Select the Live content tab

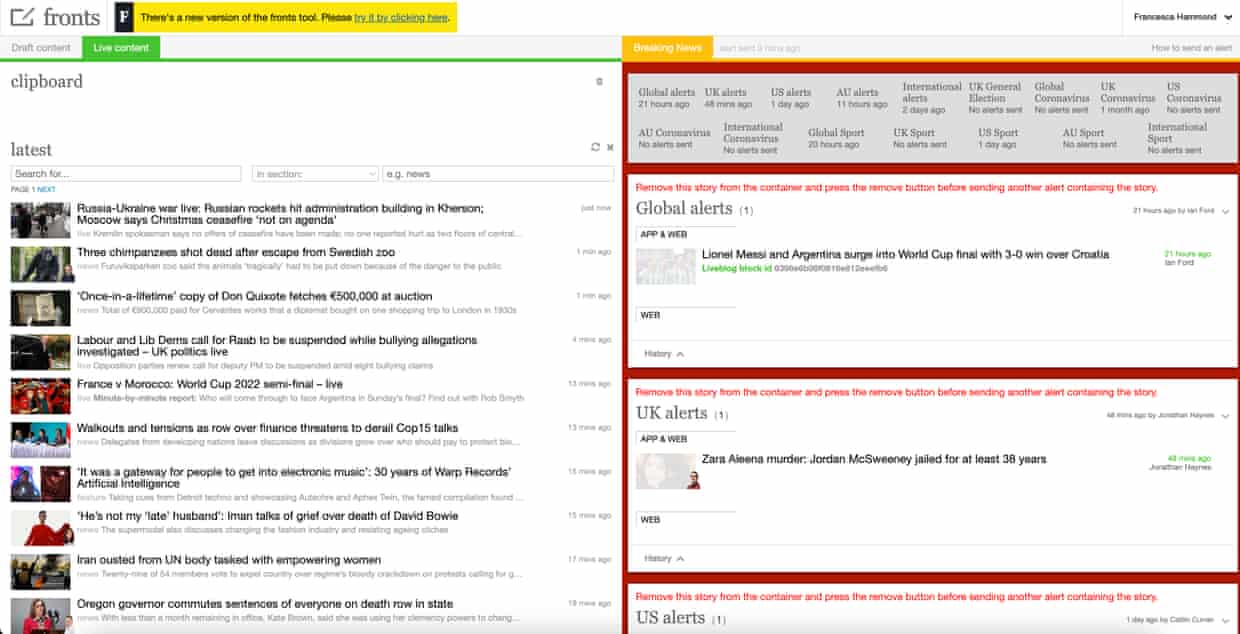[x=121, y=48]
